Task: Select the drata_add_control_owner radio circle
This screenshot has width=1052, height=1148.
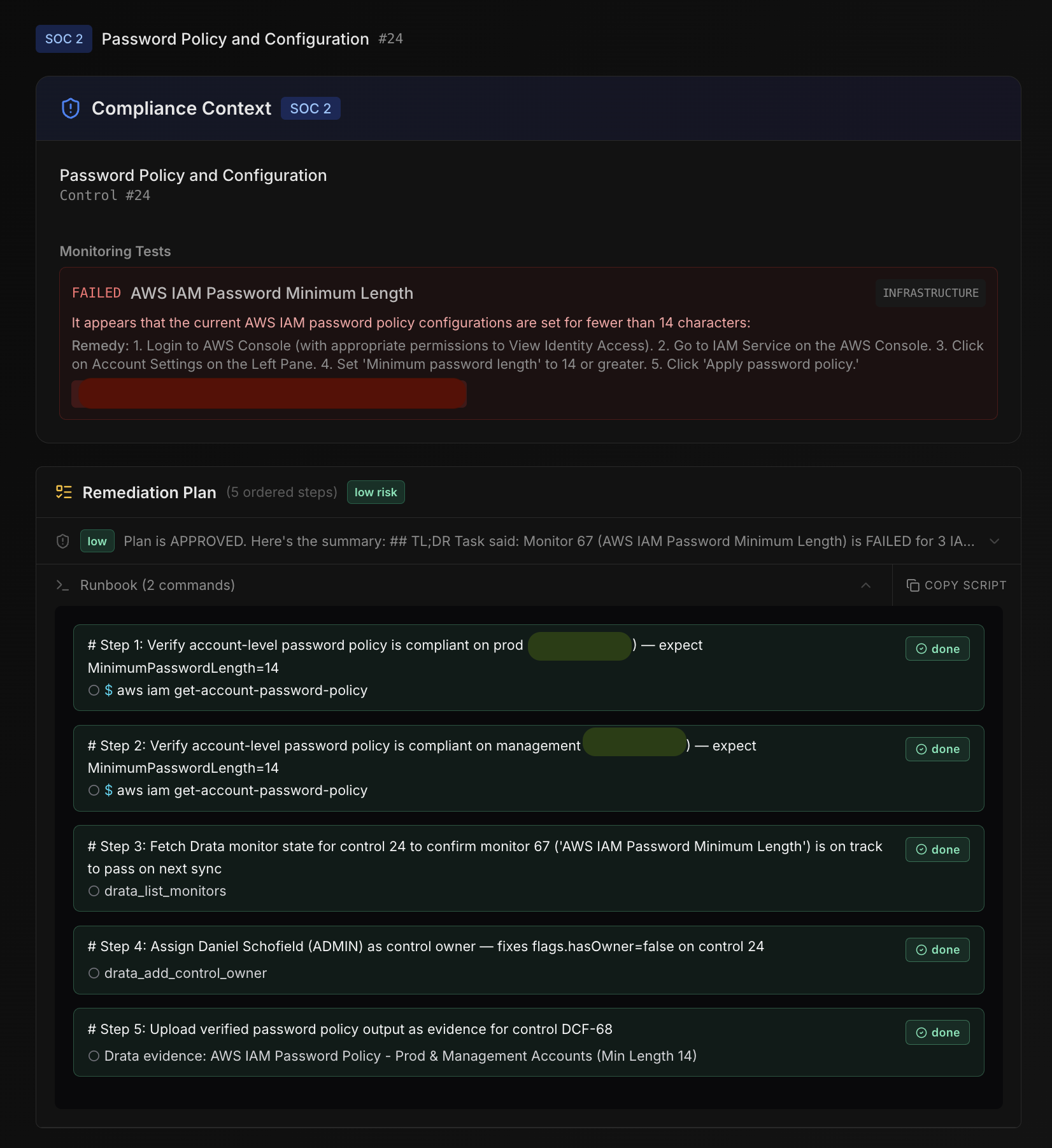Action: point(94,973)
